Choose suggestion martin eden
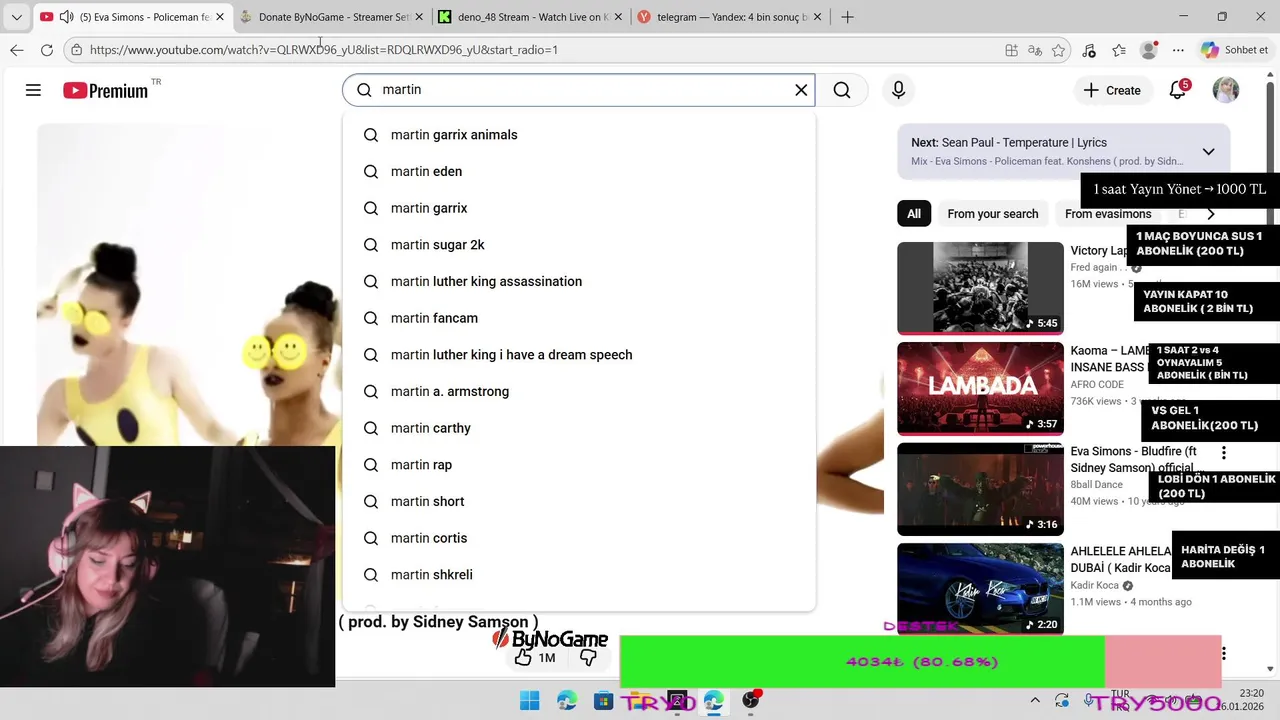 tap(579, 172)
